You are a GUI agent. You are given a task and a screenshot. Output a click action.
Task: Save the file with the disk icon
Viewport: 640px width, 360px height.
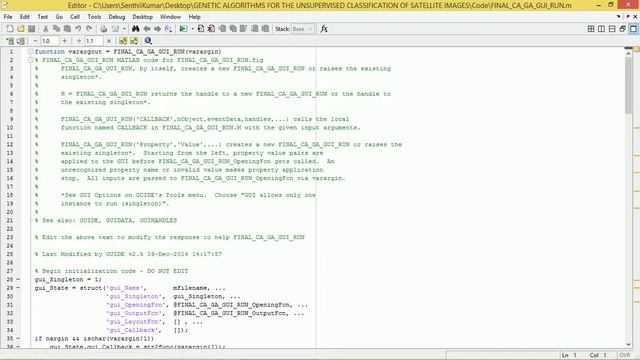coord(31,29)
